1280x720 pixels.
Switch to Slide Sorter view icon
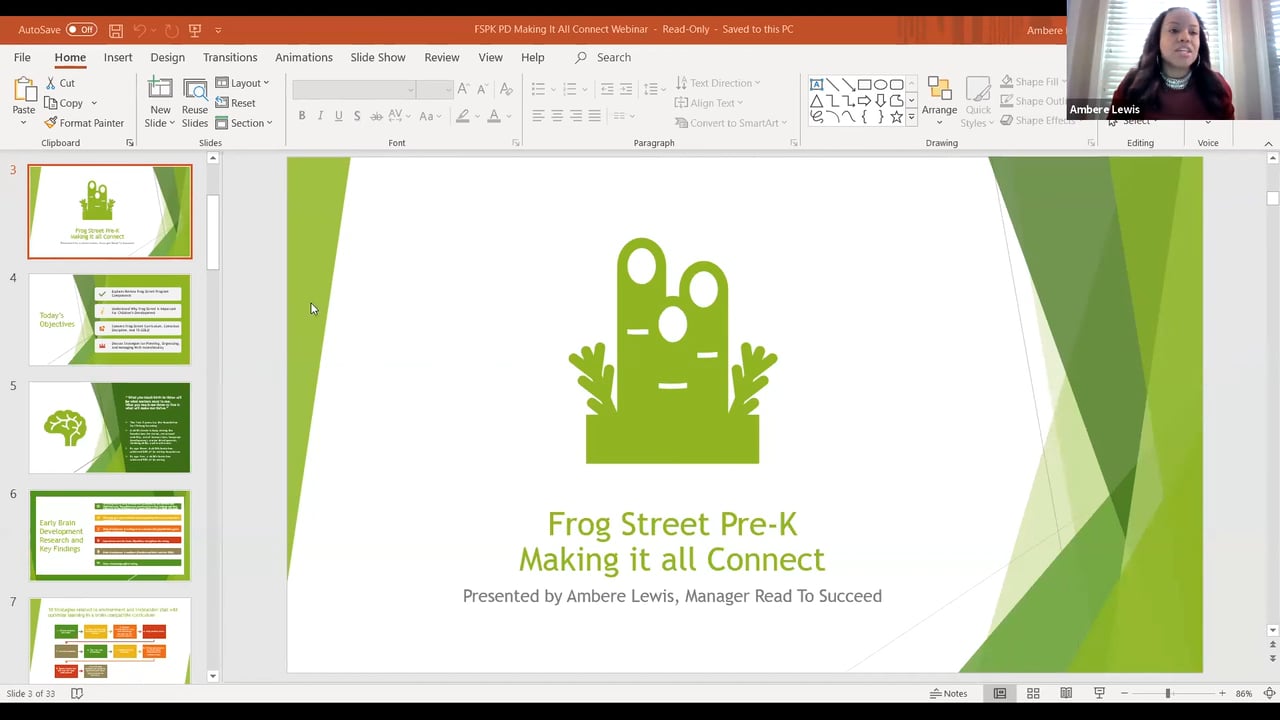(x=1033, y=693)
